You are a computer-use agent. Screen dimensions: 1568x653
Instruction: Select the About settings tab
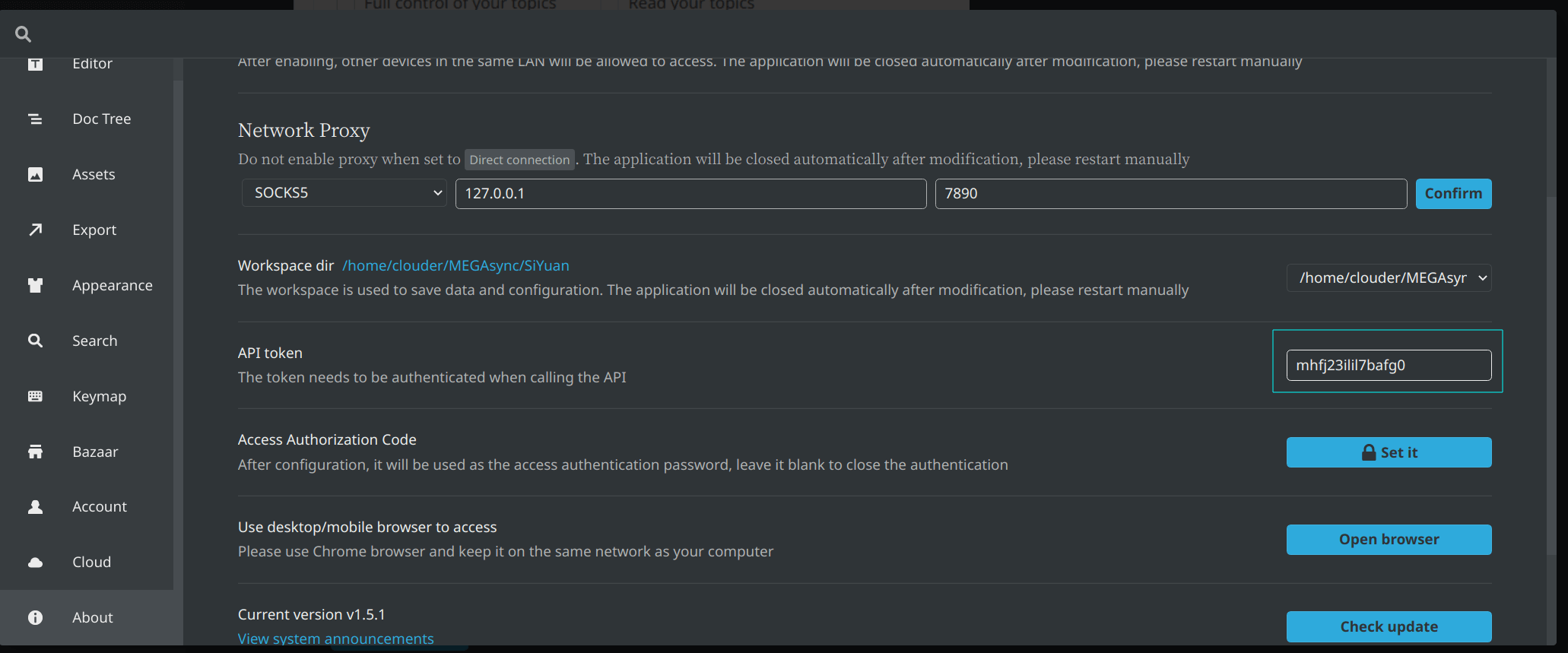[92, 617]
